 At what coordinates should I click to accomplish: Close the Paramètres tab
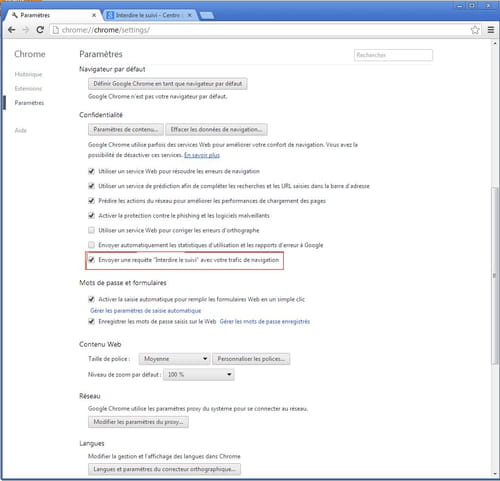(94, 15)
